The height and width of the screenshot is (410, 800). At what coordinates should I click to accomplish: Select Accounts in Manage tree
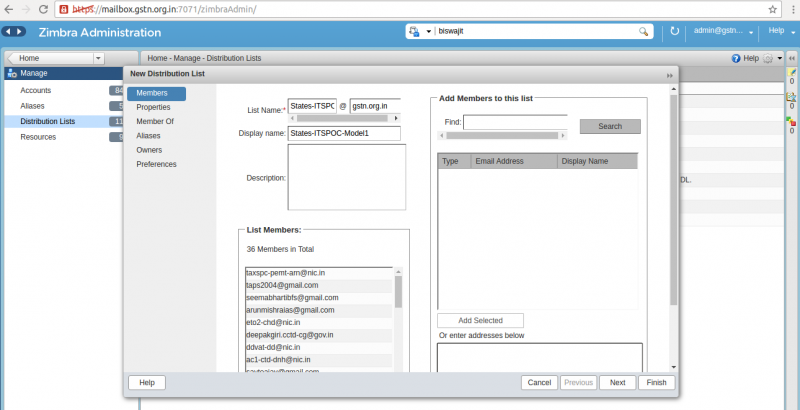pos(36,90)
